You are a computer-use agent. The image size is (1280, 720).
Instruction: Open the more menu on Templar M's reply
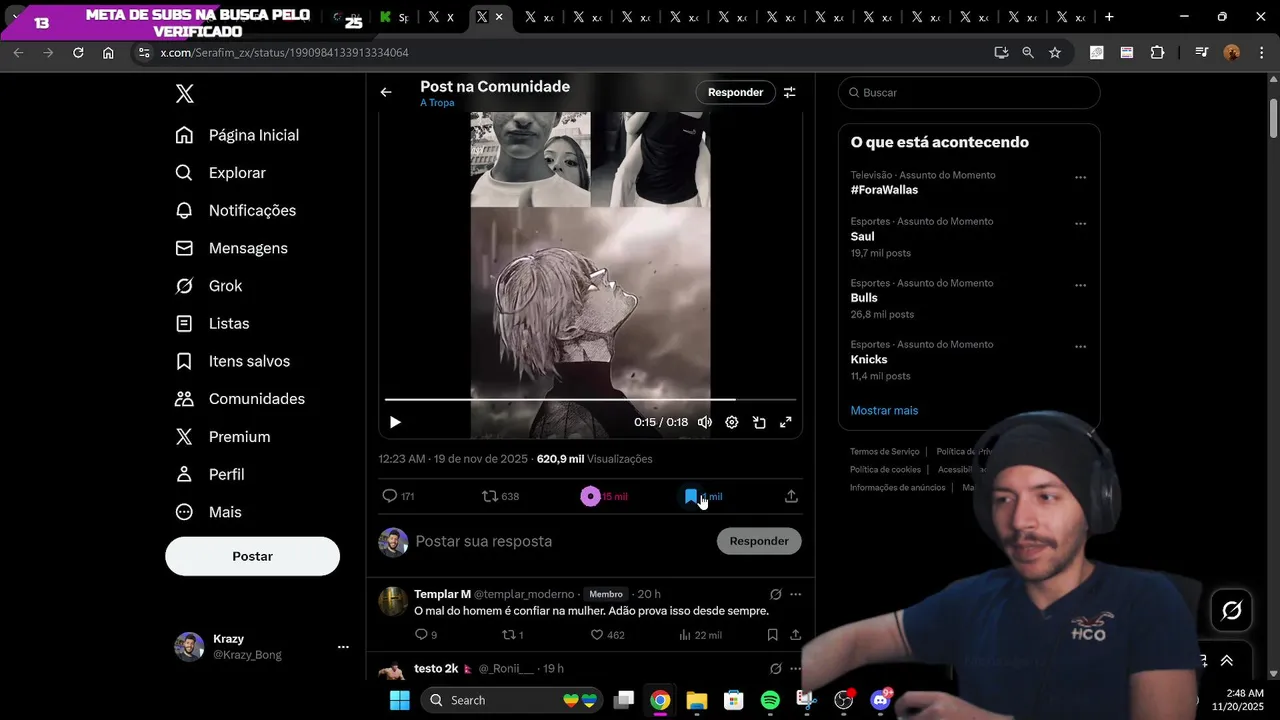tap(796, 594)
